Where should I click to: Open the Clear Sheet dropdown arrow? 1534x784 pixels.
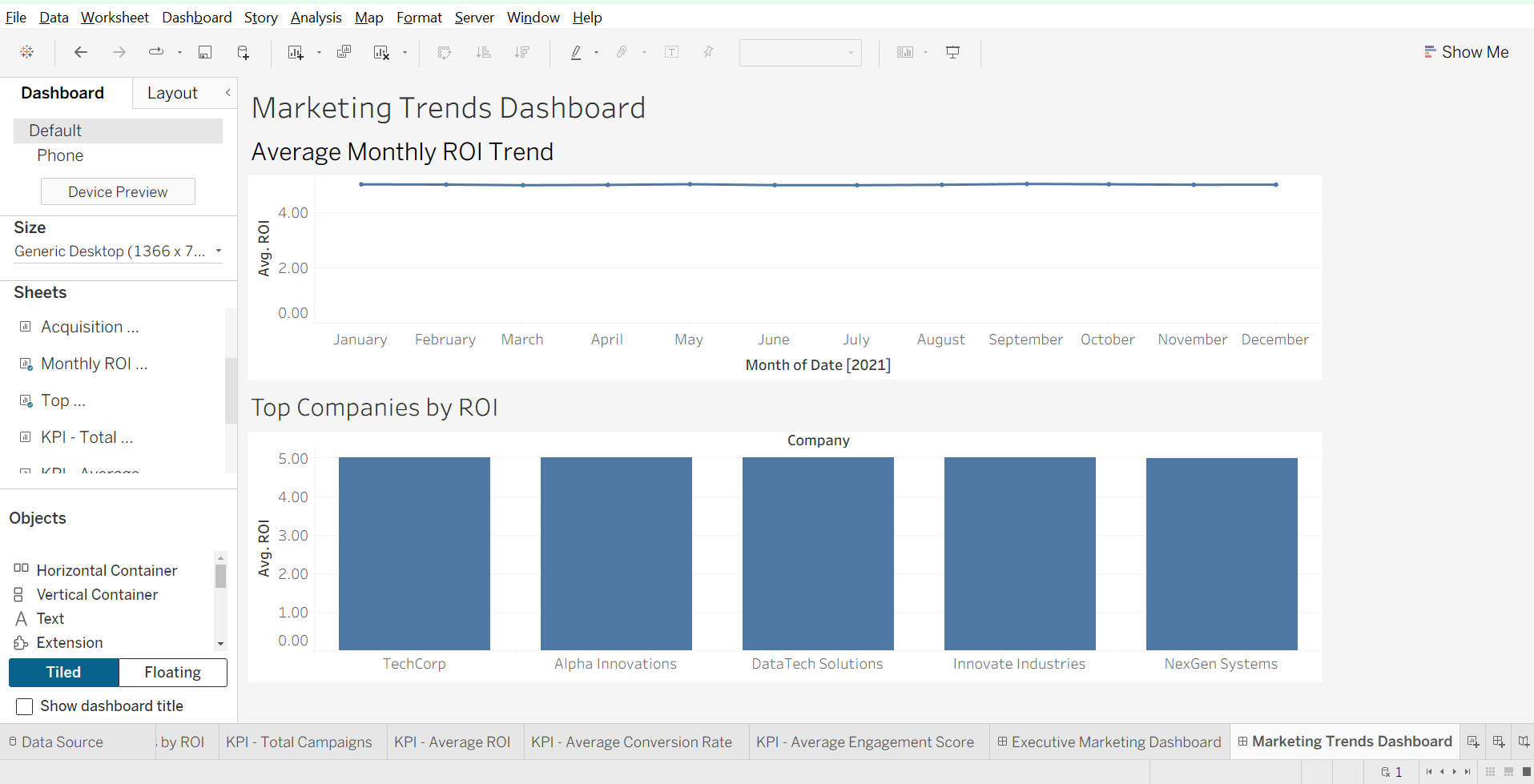405,53
